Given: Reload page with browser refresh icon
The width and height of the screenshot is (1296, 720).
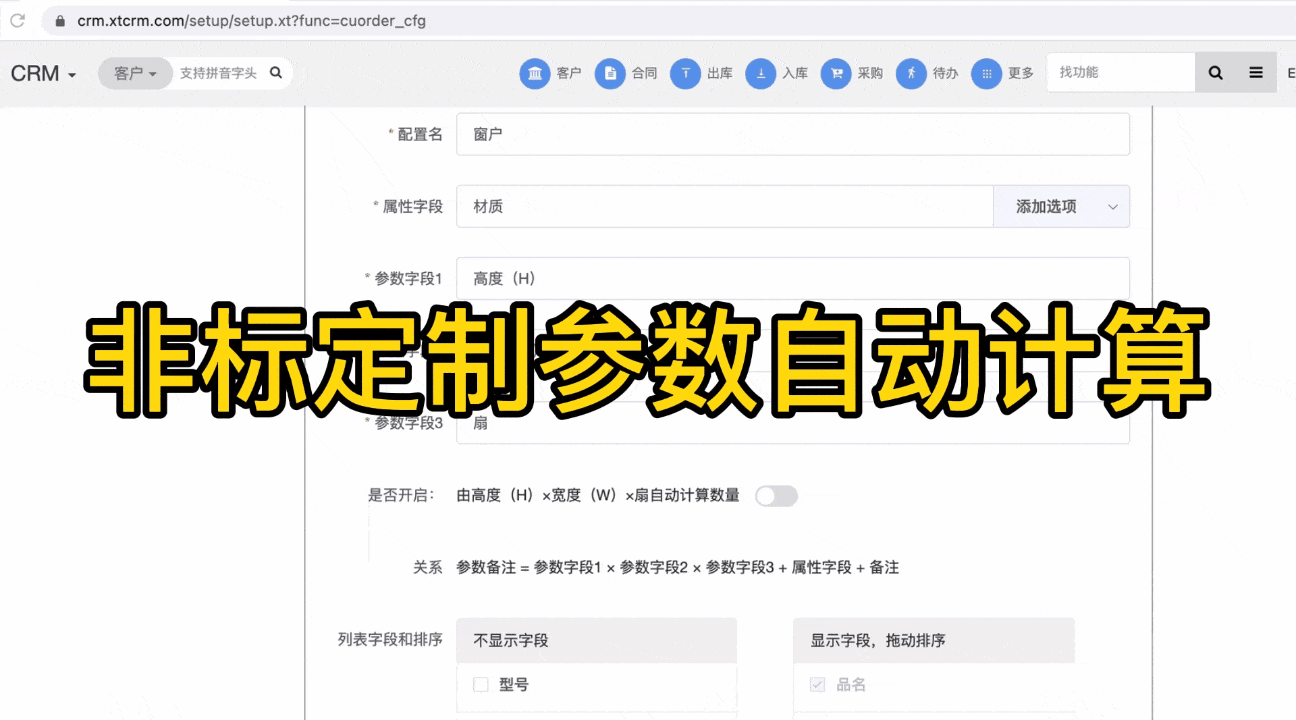Looking at the screenshot, I should [17, 20].
